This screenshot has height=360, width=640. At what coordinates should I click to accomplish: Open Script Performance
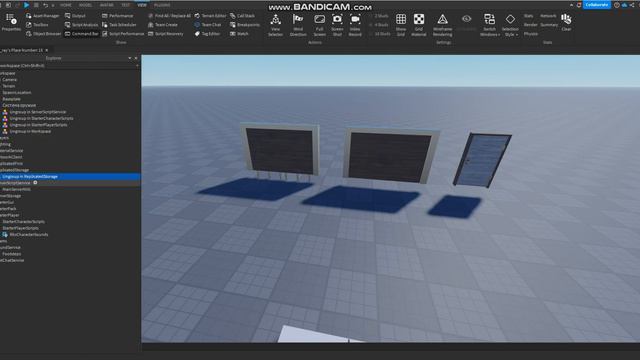point(123,34)
